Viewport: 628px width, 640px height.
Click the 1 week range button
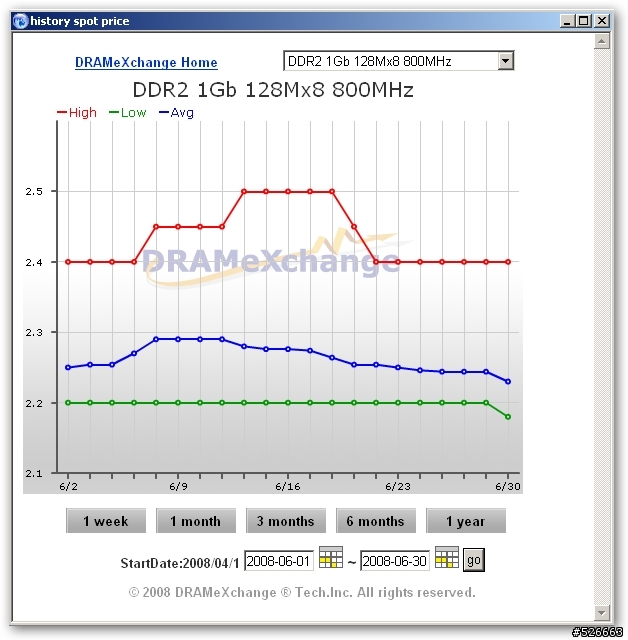tap(106, 521)
